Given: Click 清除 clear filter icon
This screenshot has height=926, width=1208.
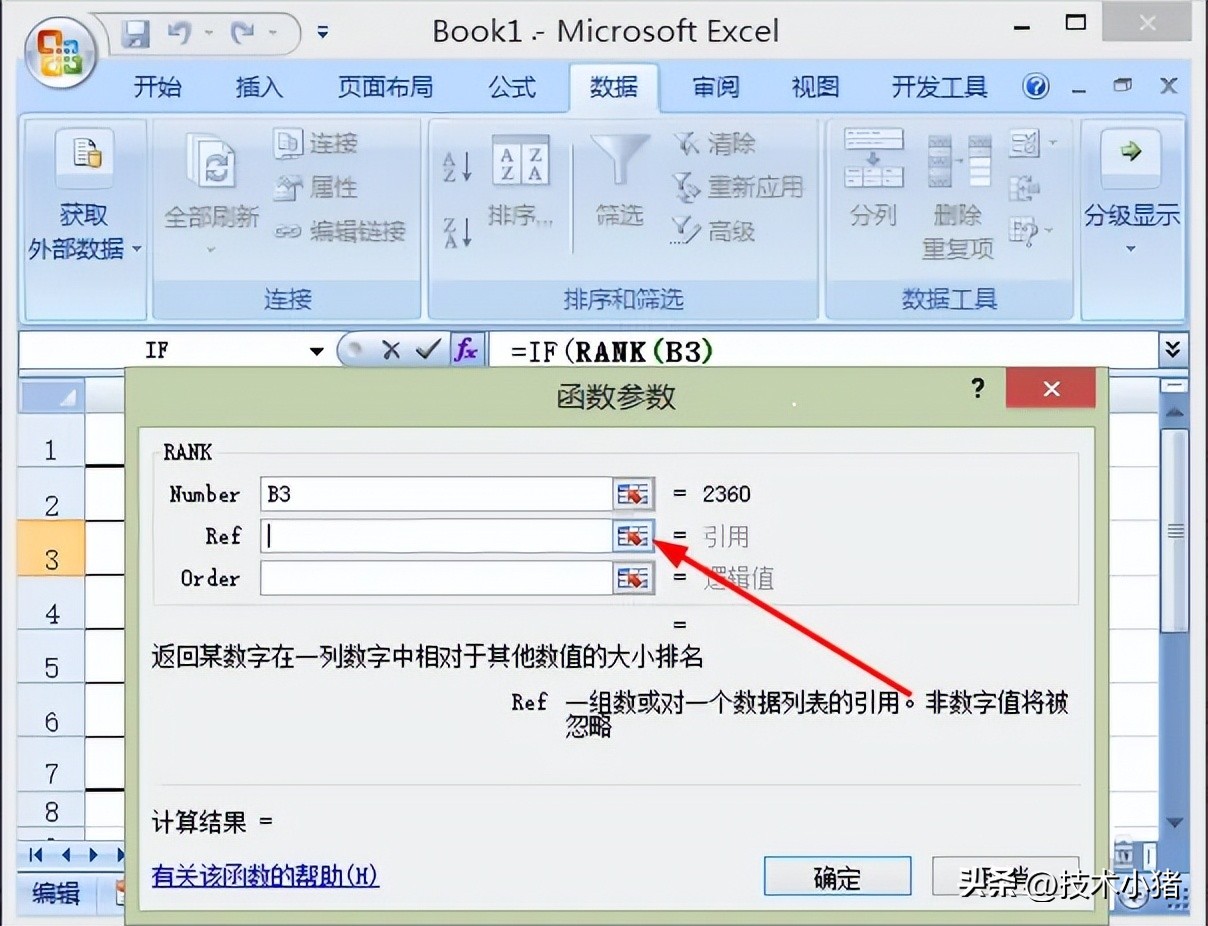Looking at the screenshot, I should click(687, 144).
